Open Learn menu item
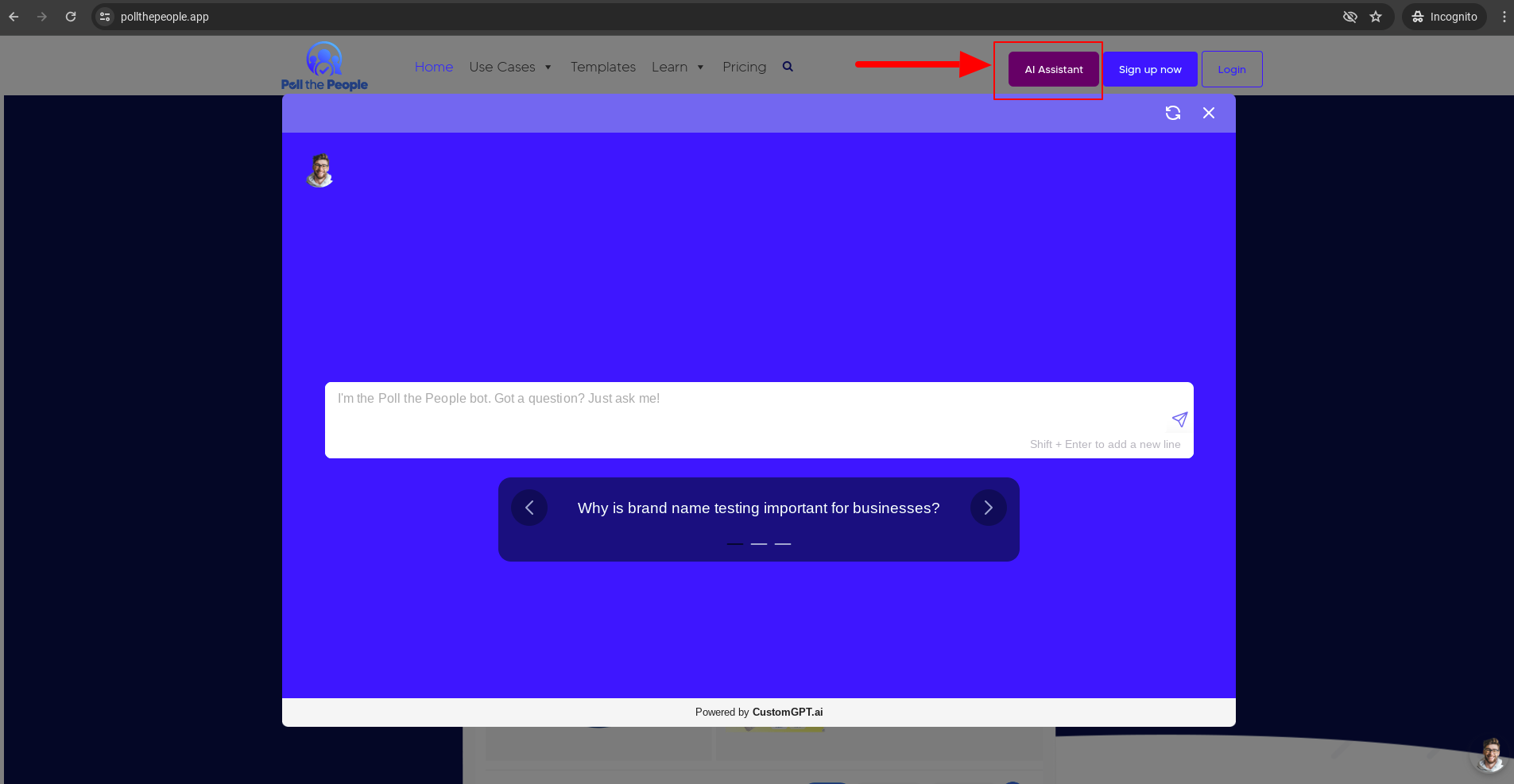This screenshot has width=1514, height=784. 669,67
